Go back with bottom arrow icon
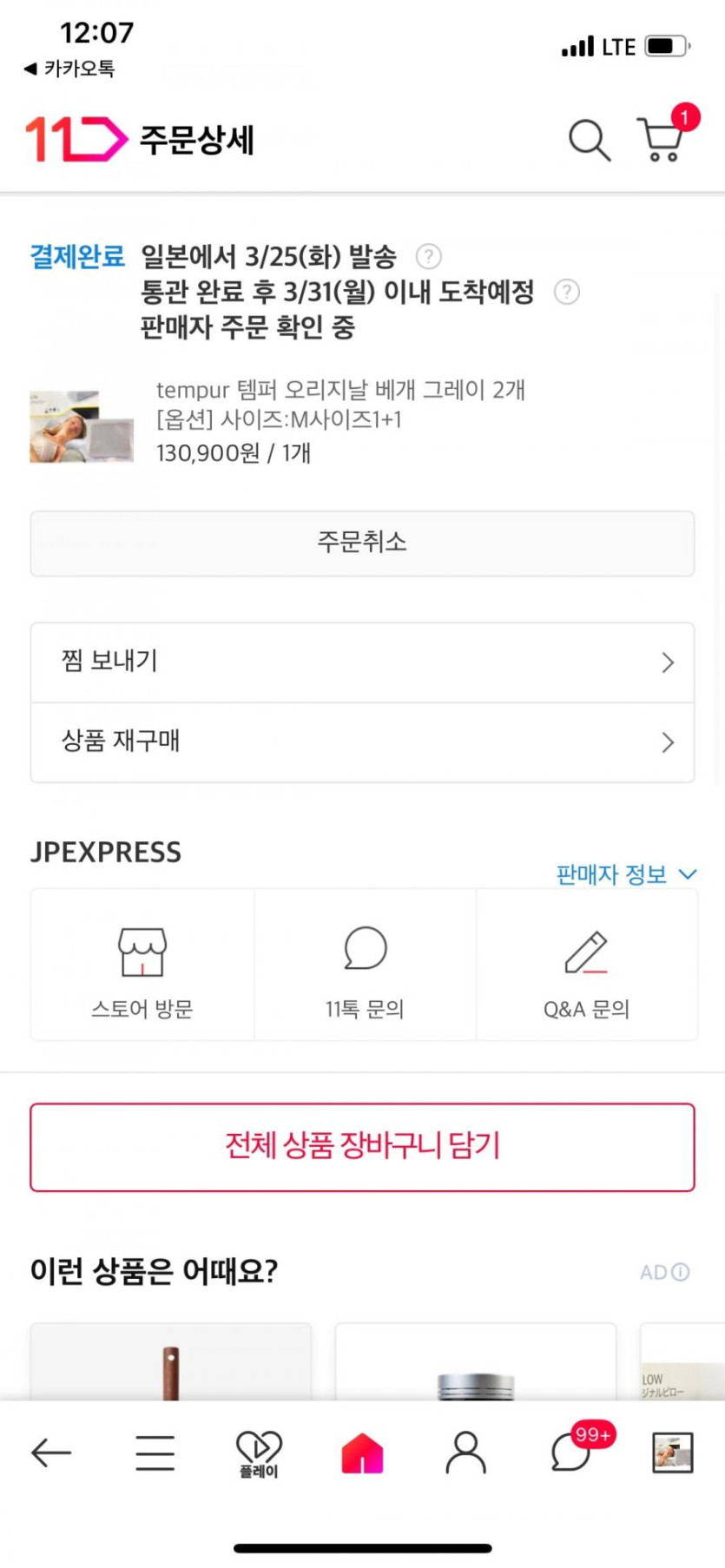The height and width of the screenshot is (1568, 725). (x=50, y=1453)
